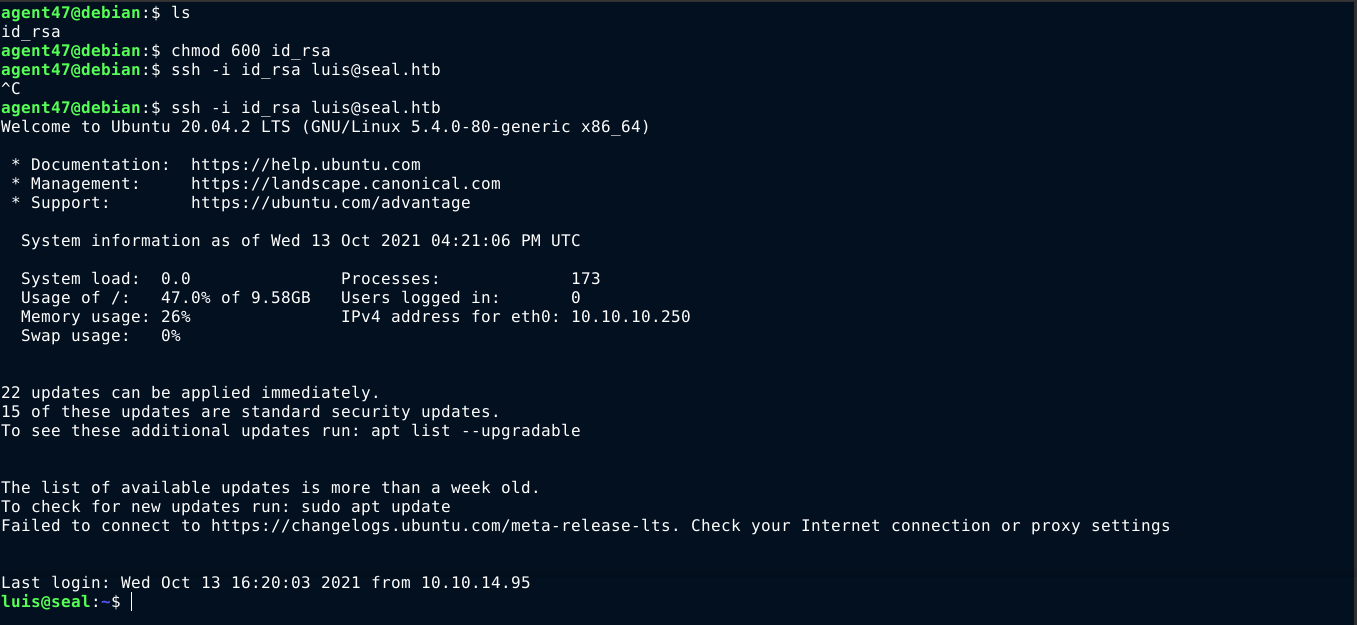Click the "apt list --upgradable" command text
This screenshot has height=625, width=1357.
point(475,431)
